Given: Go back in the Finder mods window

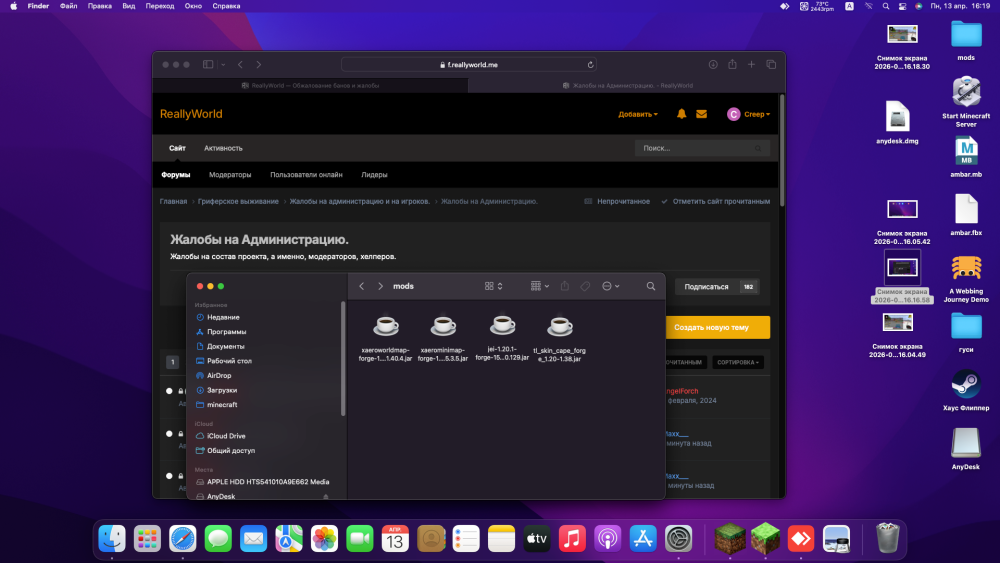Looking at the screenshot, I should (x=362, y=286).
